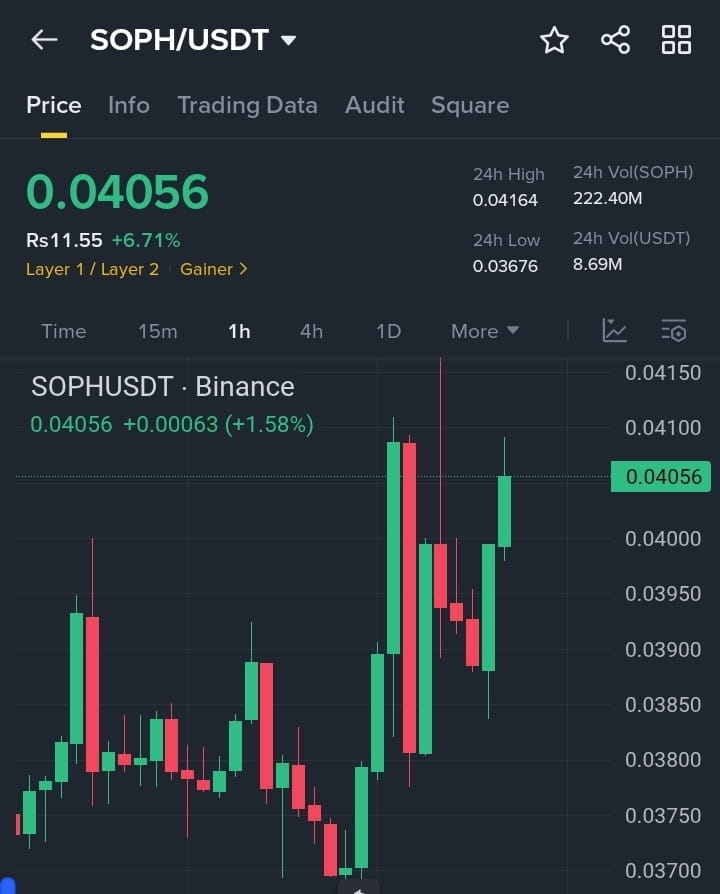This screenshot has width=720, height=894.
Task: Tap the 24h Low value 0.03676
Action: tap(505, 266)
